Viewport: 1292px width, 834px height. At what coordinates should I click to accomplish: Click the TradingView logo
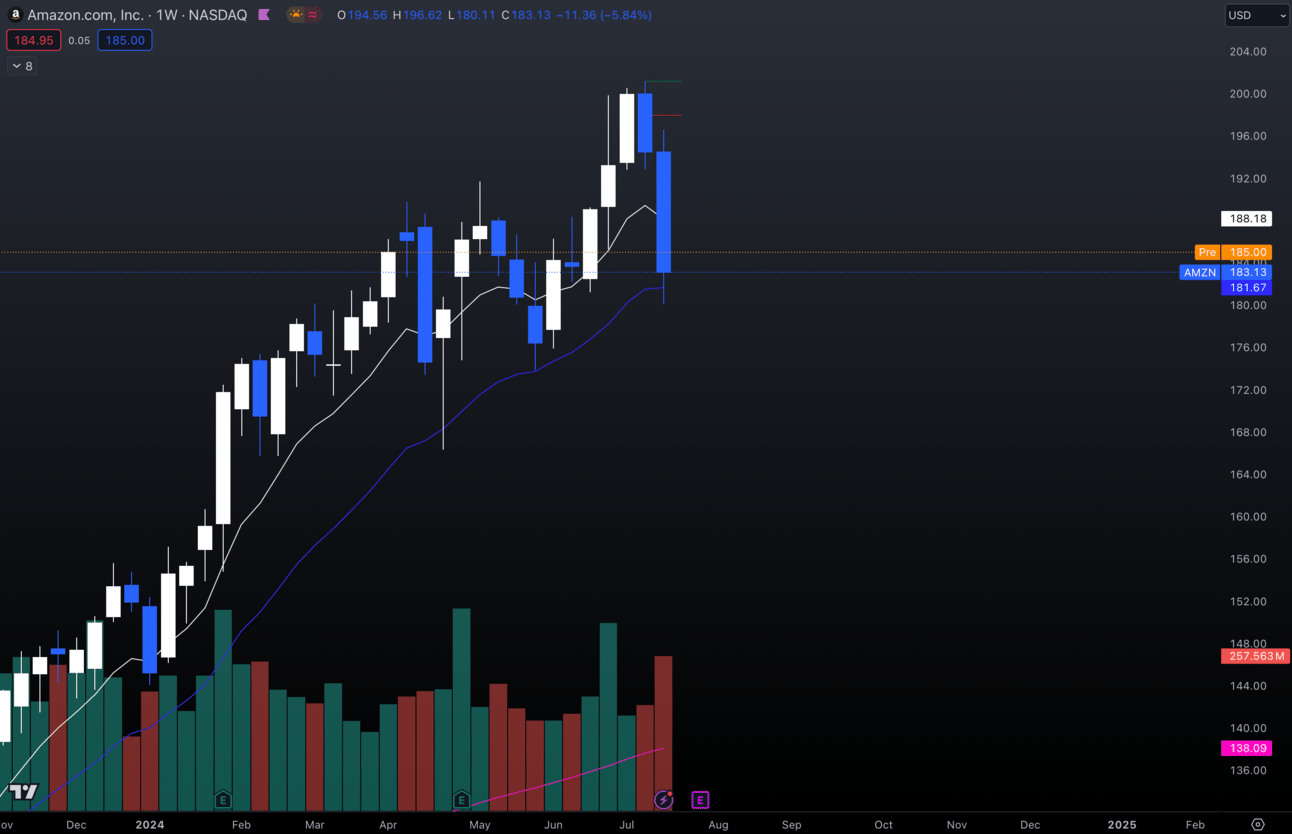pos(23,792)
